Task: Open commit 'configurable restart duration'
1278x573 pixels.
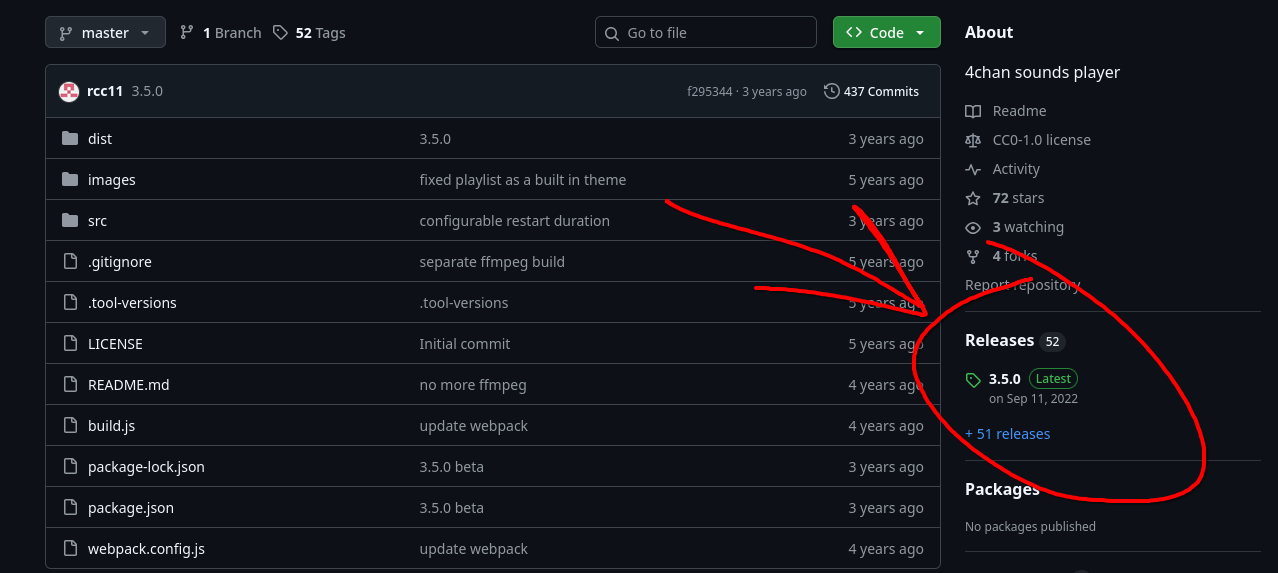Action: point(515,221)
